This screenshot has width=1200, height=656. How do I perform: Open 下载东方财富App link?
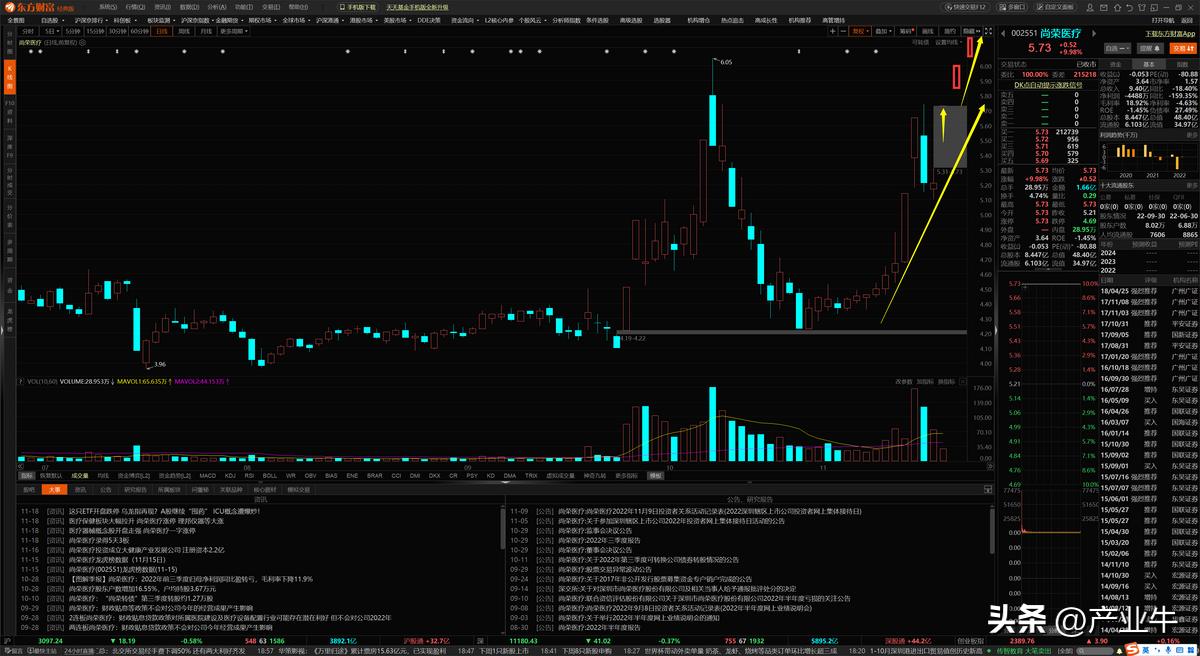(x=1169, y=33)
